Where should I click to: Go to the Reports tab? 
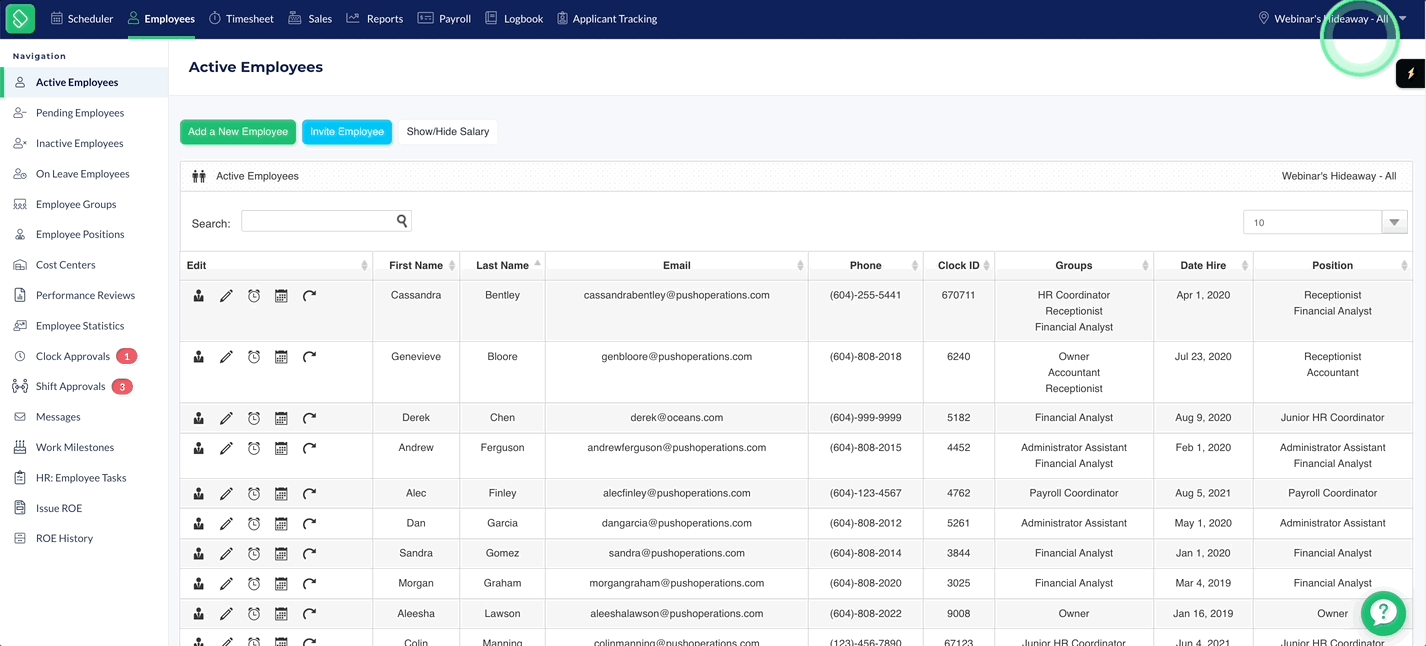pos(375,19)
